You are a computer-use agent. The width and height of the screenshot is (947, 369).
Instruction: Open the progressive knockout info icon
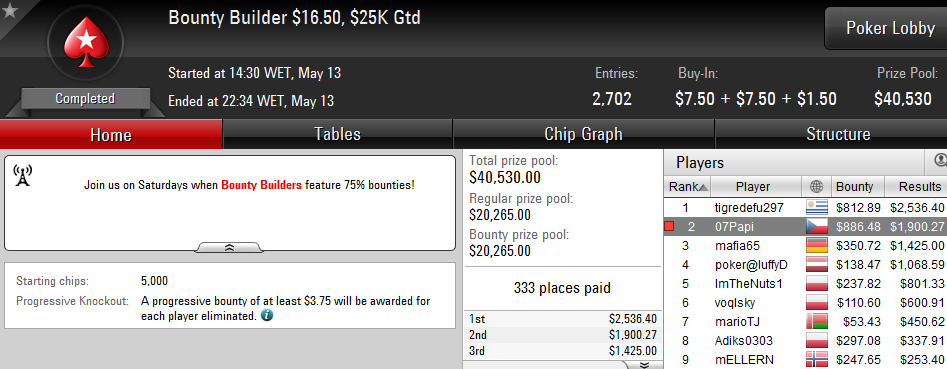pos(266,315)
